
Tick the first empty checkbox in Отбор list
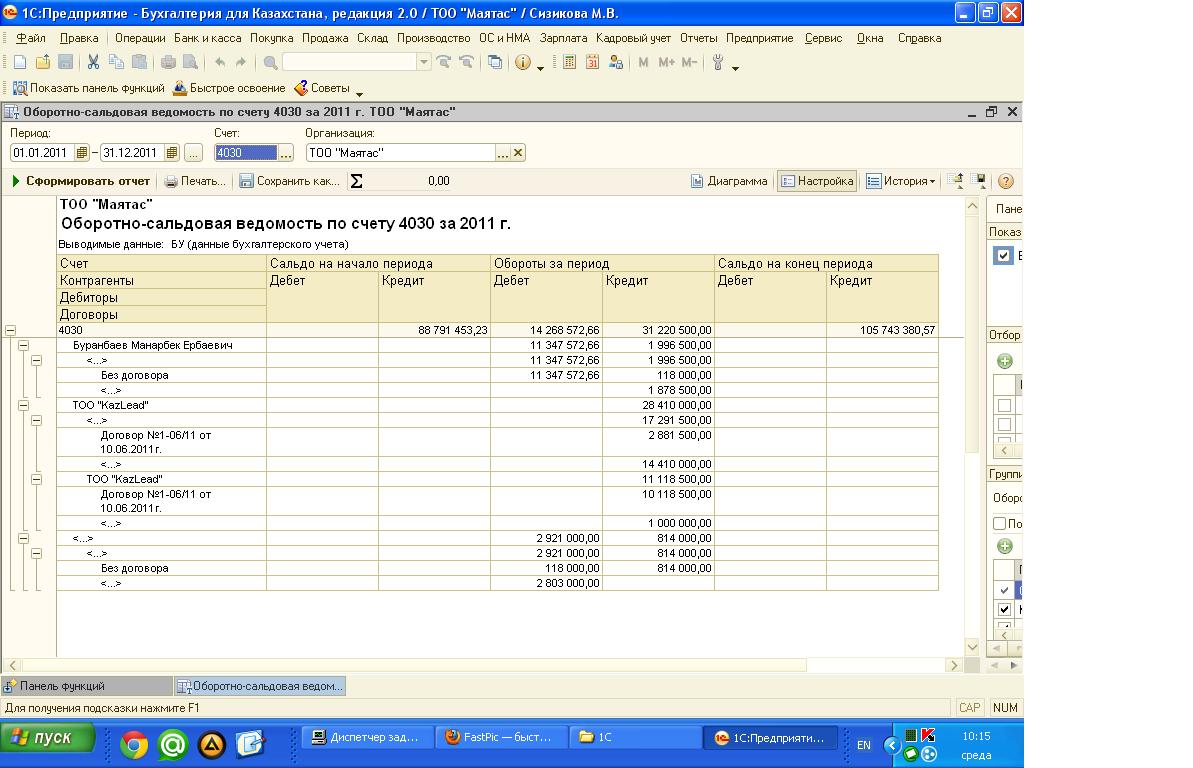1004,406
